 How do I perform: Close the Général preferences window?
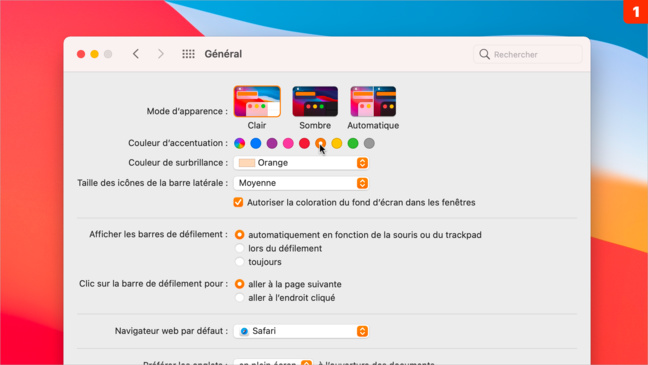(x=81, y=54)
